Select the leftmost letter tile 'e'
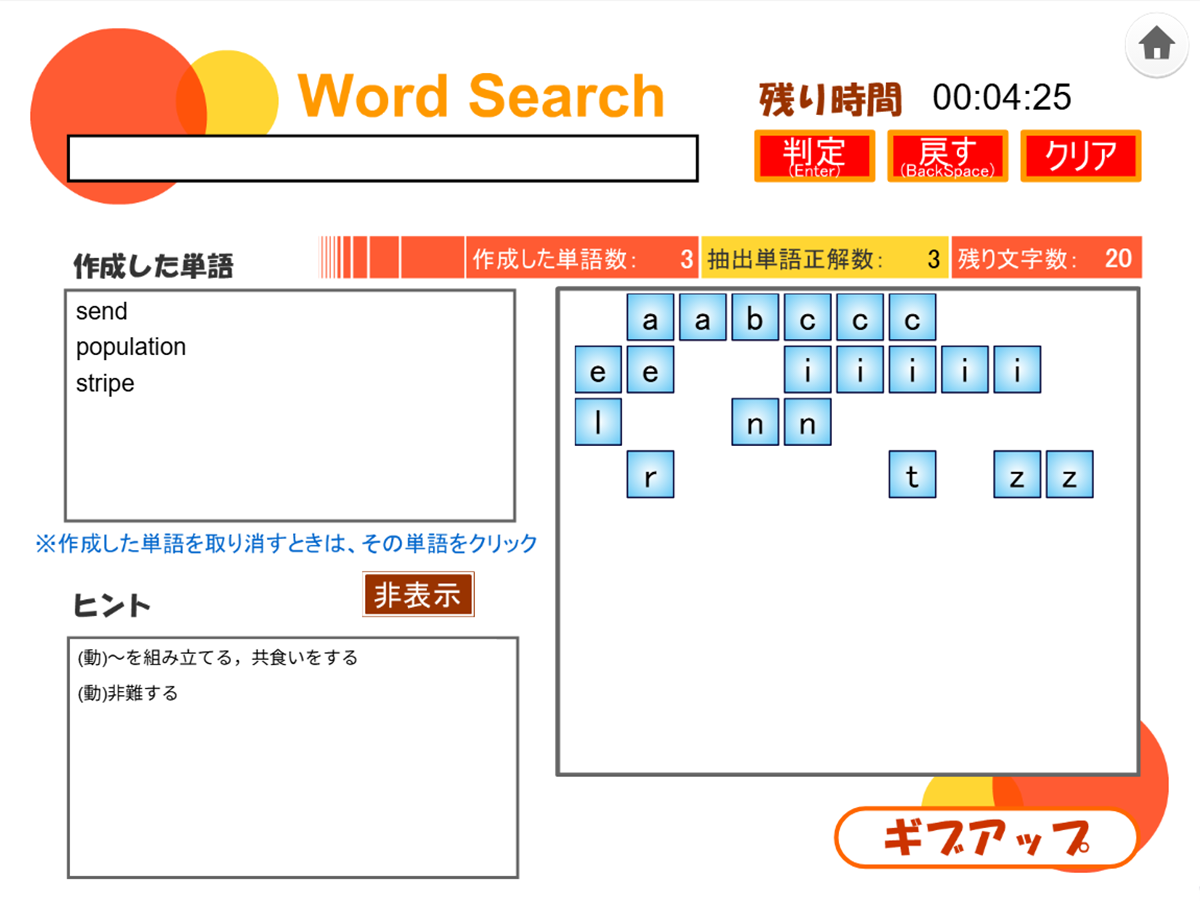This screenshot has width=1200, height=901. [x=598, y=369]
